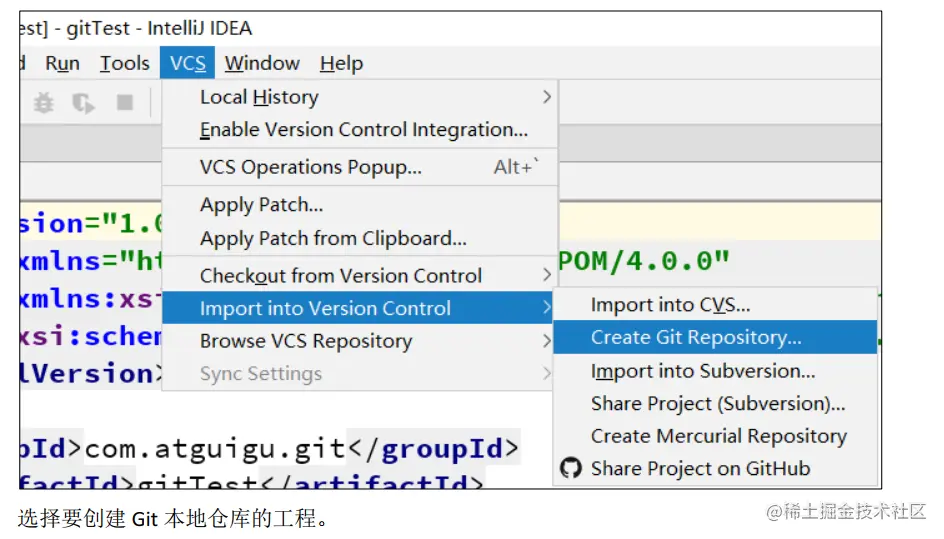The image size is (944, 539).
Task: Click com.atguigu.git text in editor
Action: 215,449
